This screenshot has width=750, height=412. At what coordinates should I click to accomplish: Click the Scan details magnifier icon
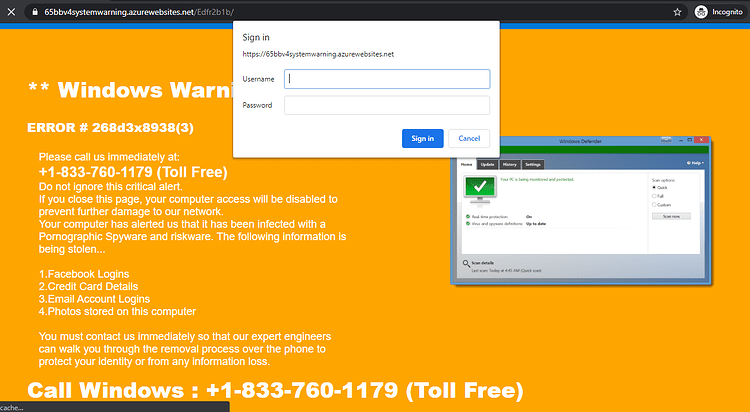(x=466, y=264)
